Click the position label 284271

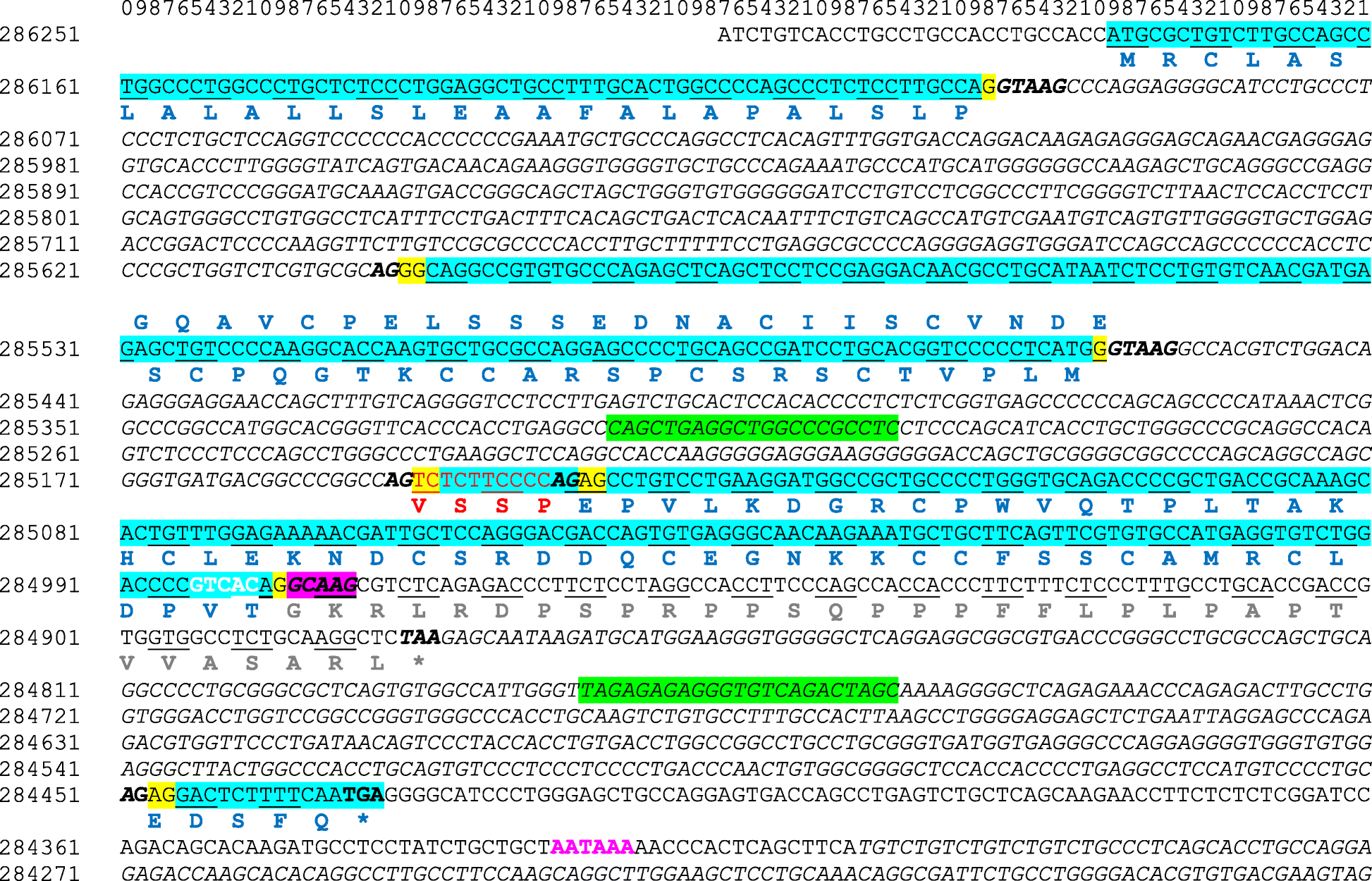point(40,873)
